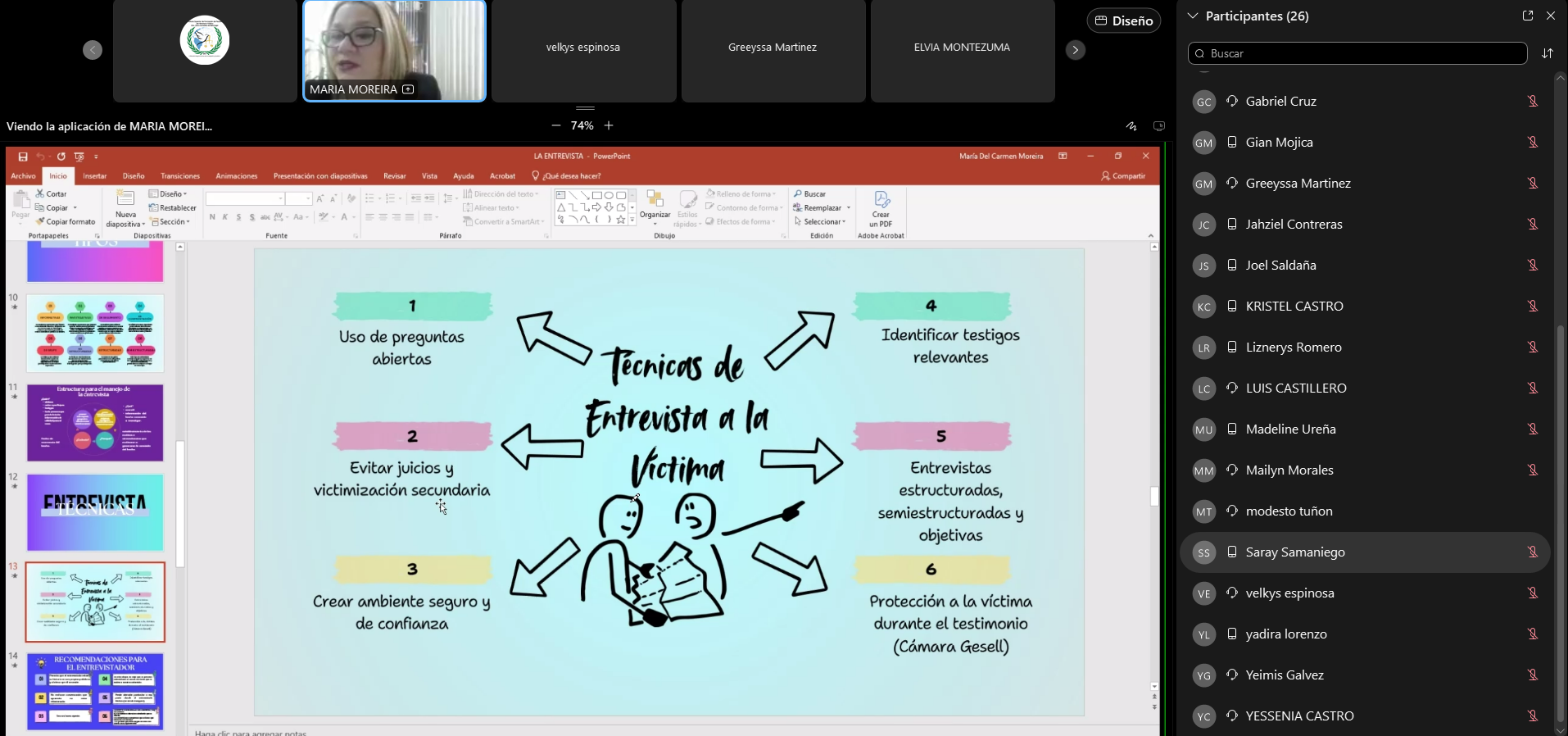Click the Diseño view button
The height and width of the screenshot is (736, 1568).
1124,20
